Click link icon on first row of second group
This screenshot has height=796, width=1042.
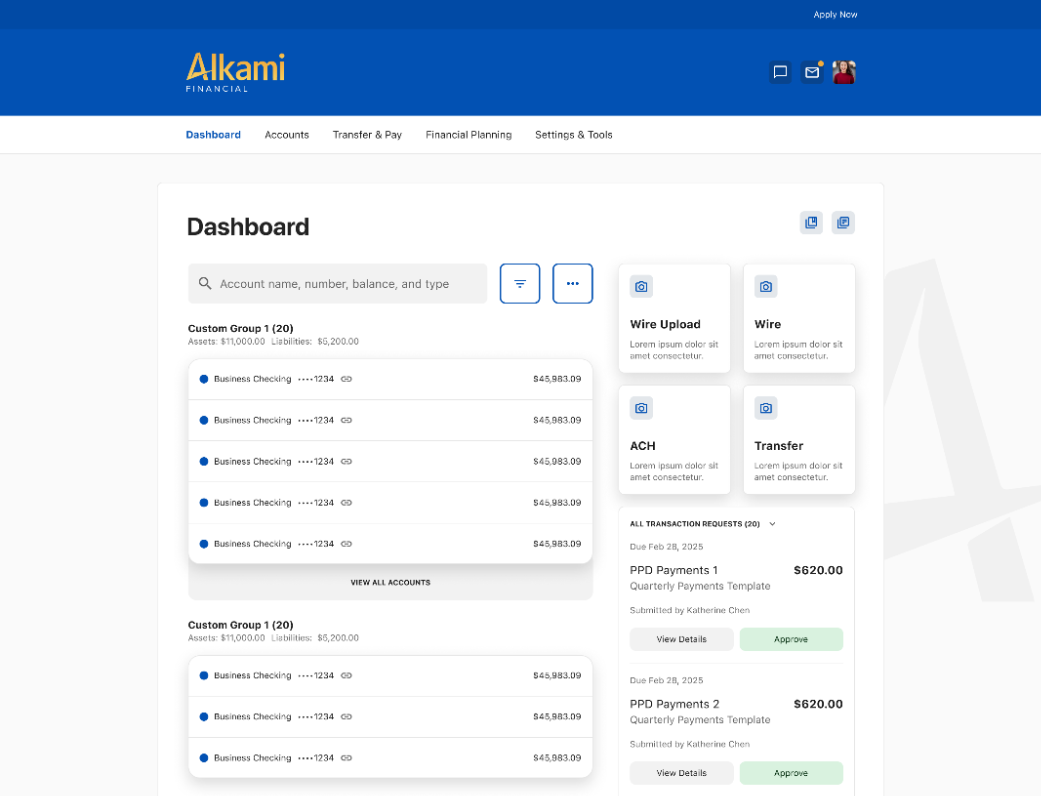(346, 675)
